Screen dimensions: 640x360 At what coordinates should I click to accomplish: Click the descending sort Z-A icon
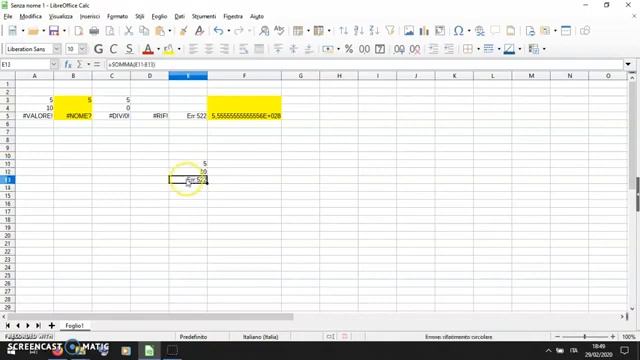pos(374,31)
